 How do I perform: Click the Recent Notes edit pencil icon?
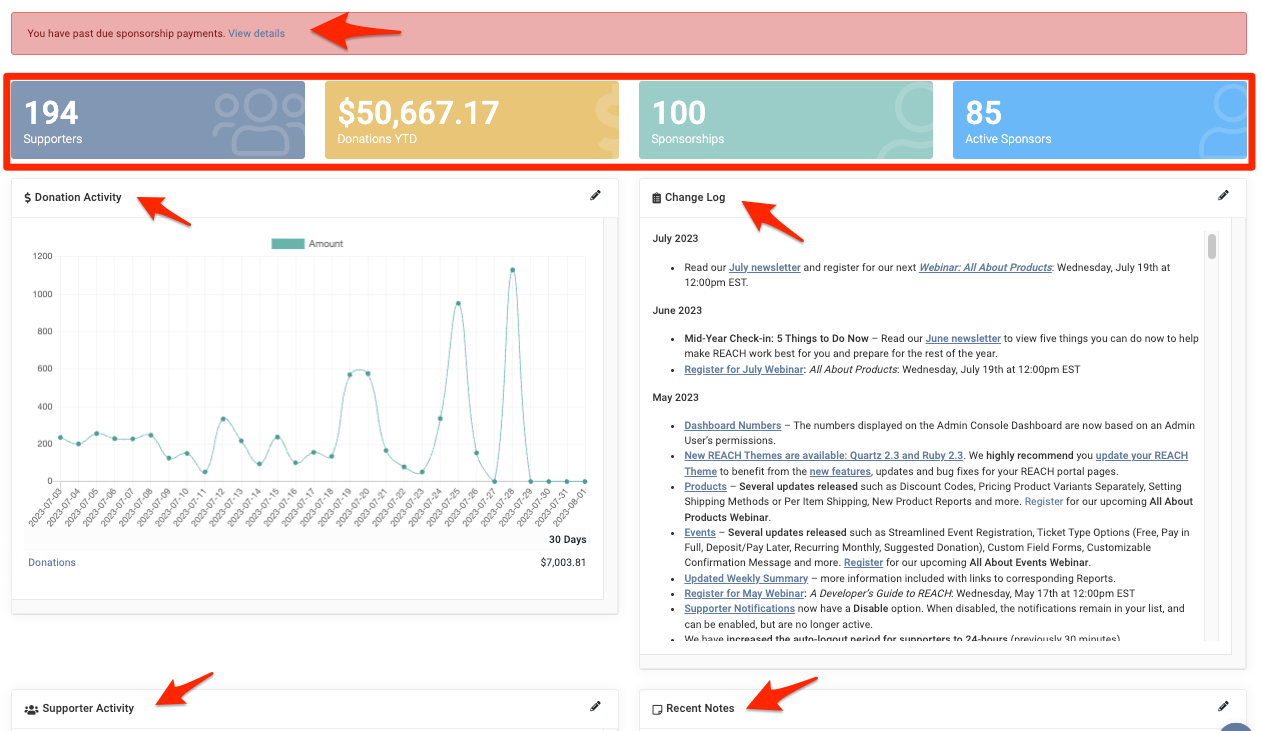click(x=1223, y=706)
